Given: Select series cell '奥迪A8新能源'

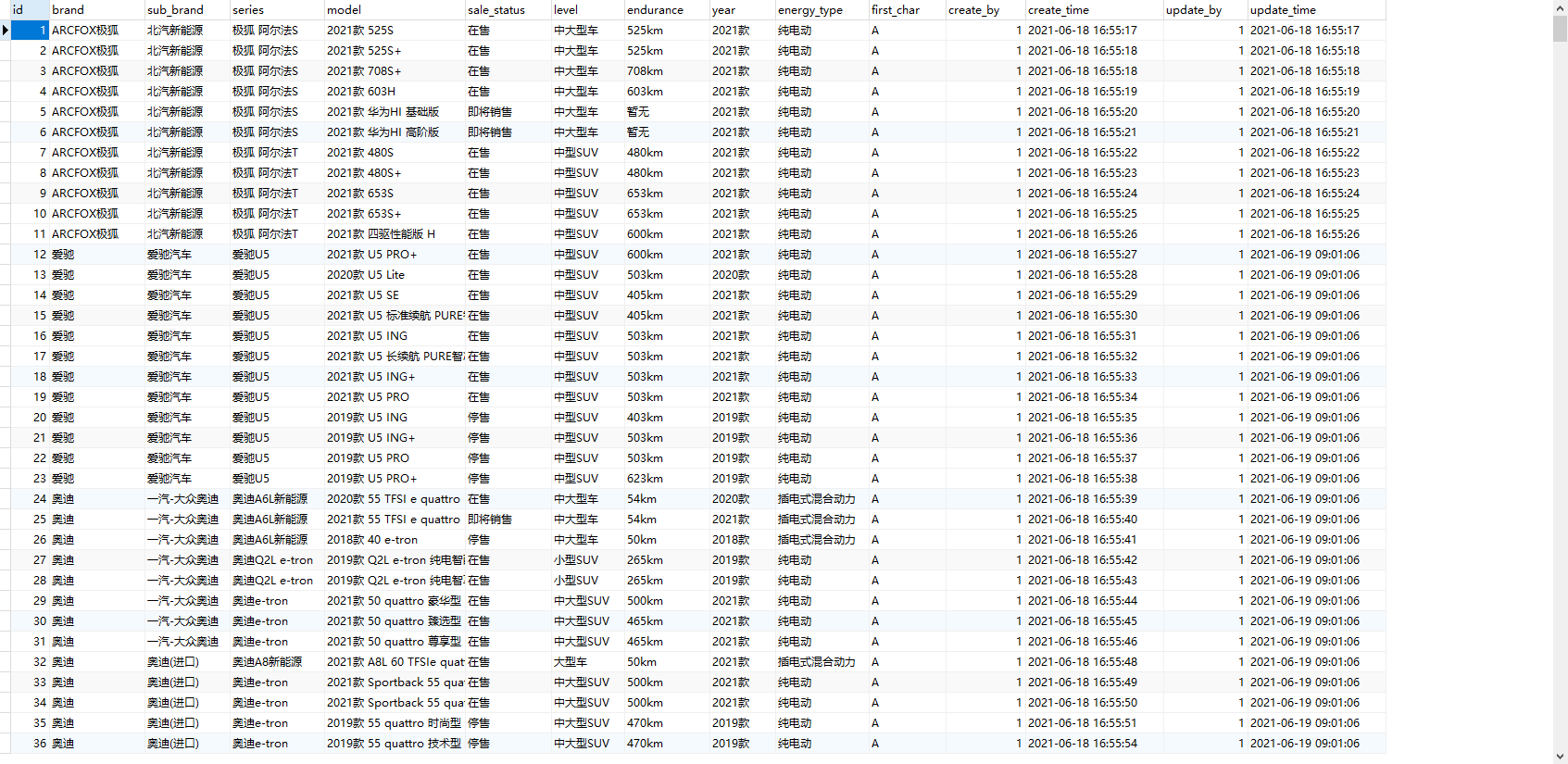Looking at the screenshot, I should coord(277,662).
